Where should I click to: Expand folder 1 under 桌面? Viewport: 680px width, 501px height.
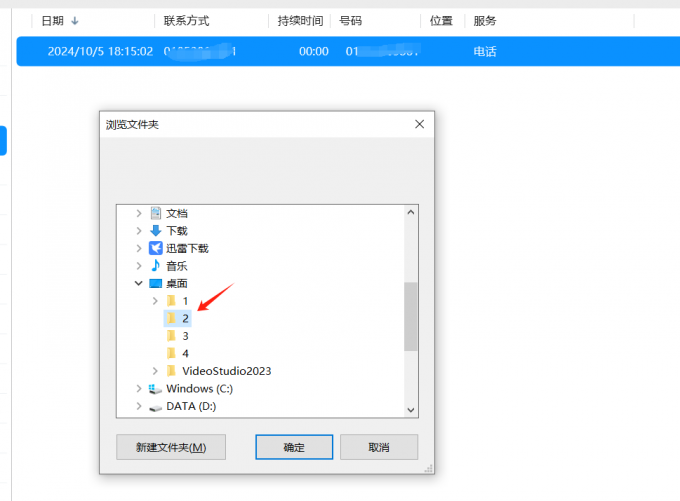[155, 301]
